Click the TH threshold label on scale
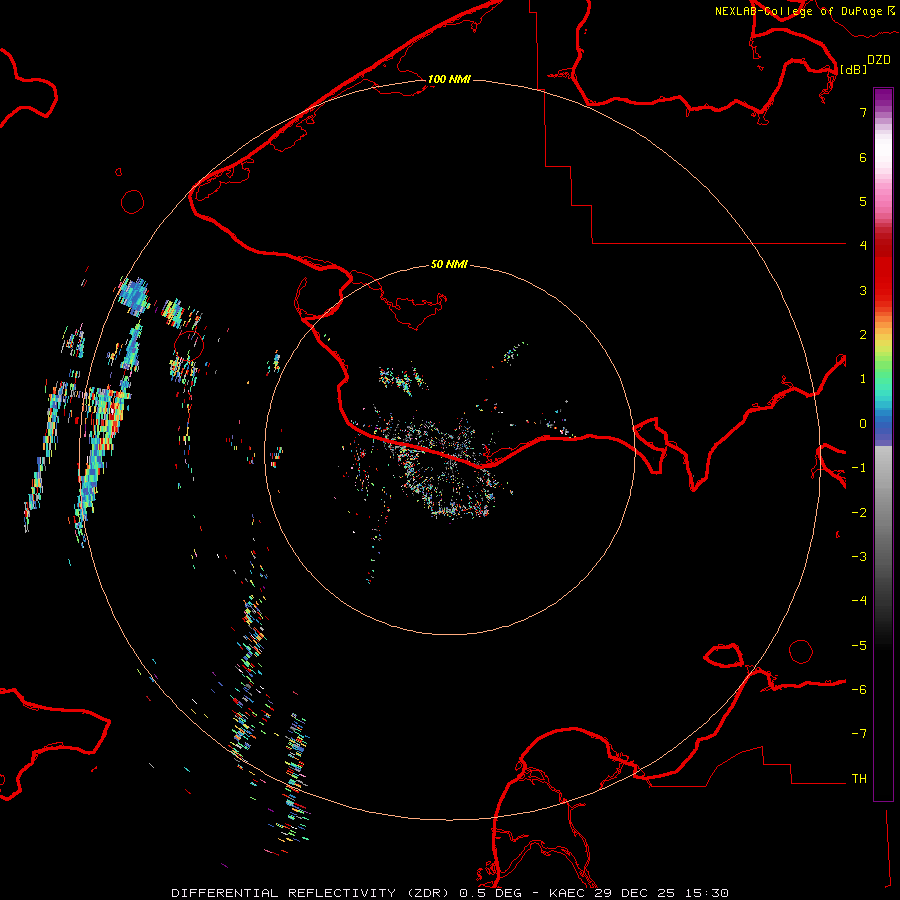This screenshot has height=900, width=900. point(859,779)
